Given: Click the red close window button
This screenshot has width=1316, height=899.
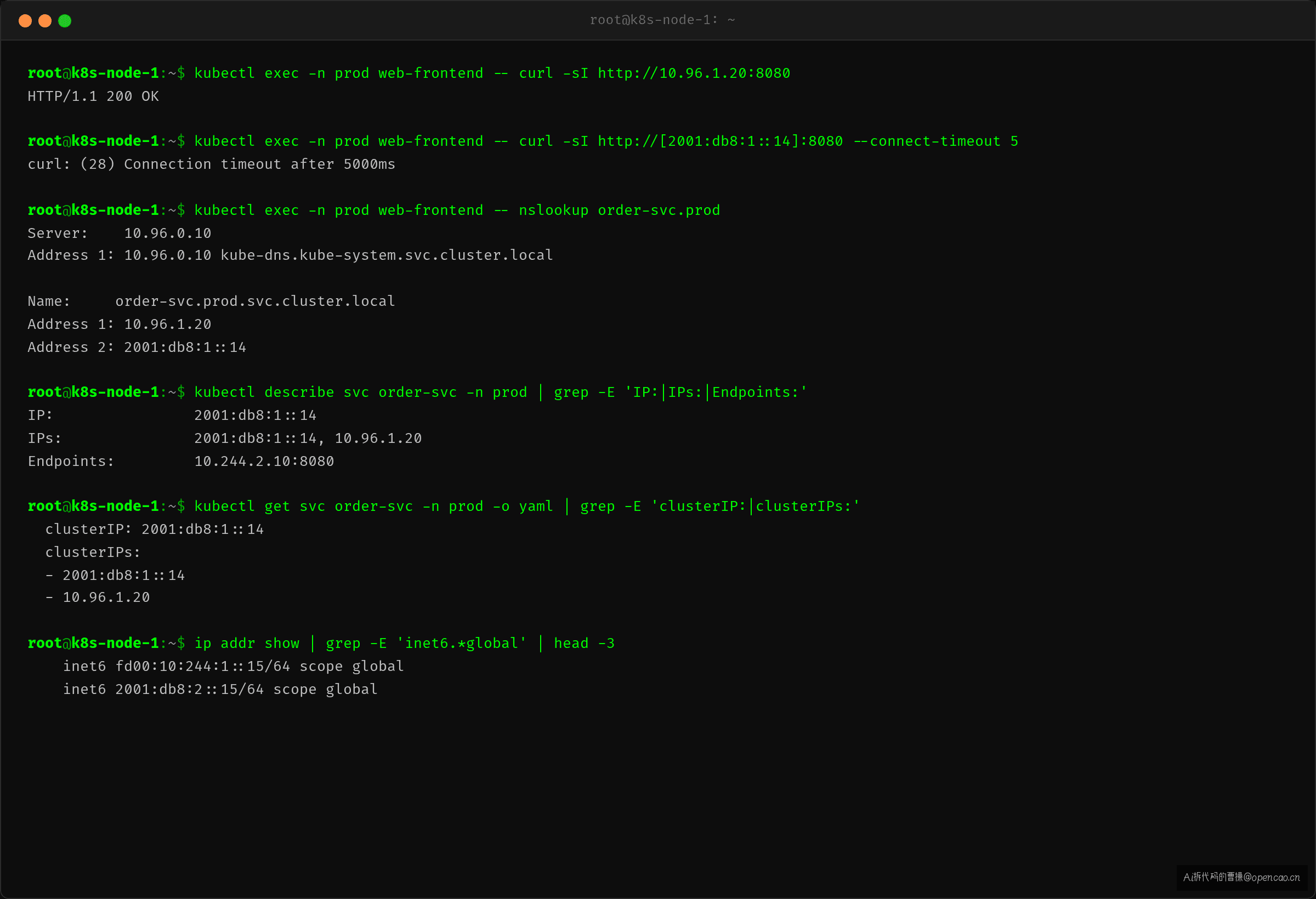Looking at the screenshot, I should tap(25, 21).
